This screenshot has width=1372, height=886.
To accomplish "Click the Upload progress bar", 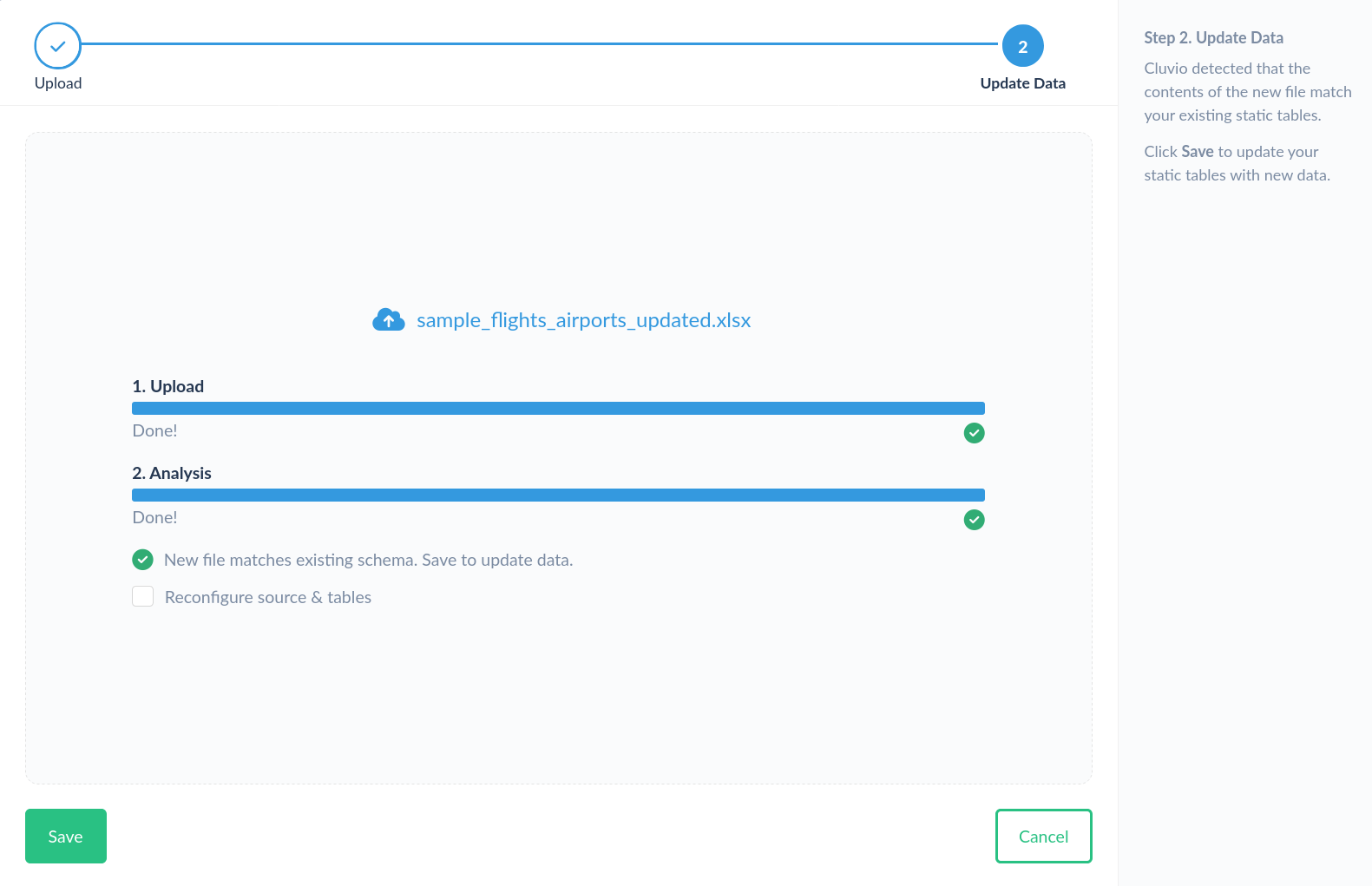I will click(x=558, y=408).
